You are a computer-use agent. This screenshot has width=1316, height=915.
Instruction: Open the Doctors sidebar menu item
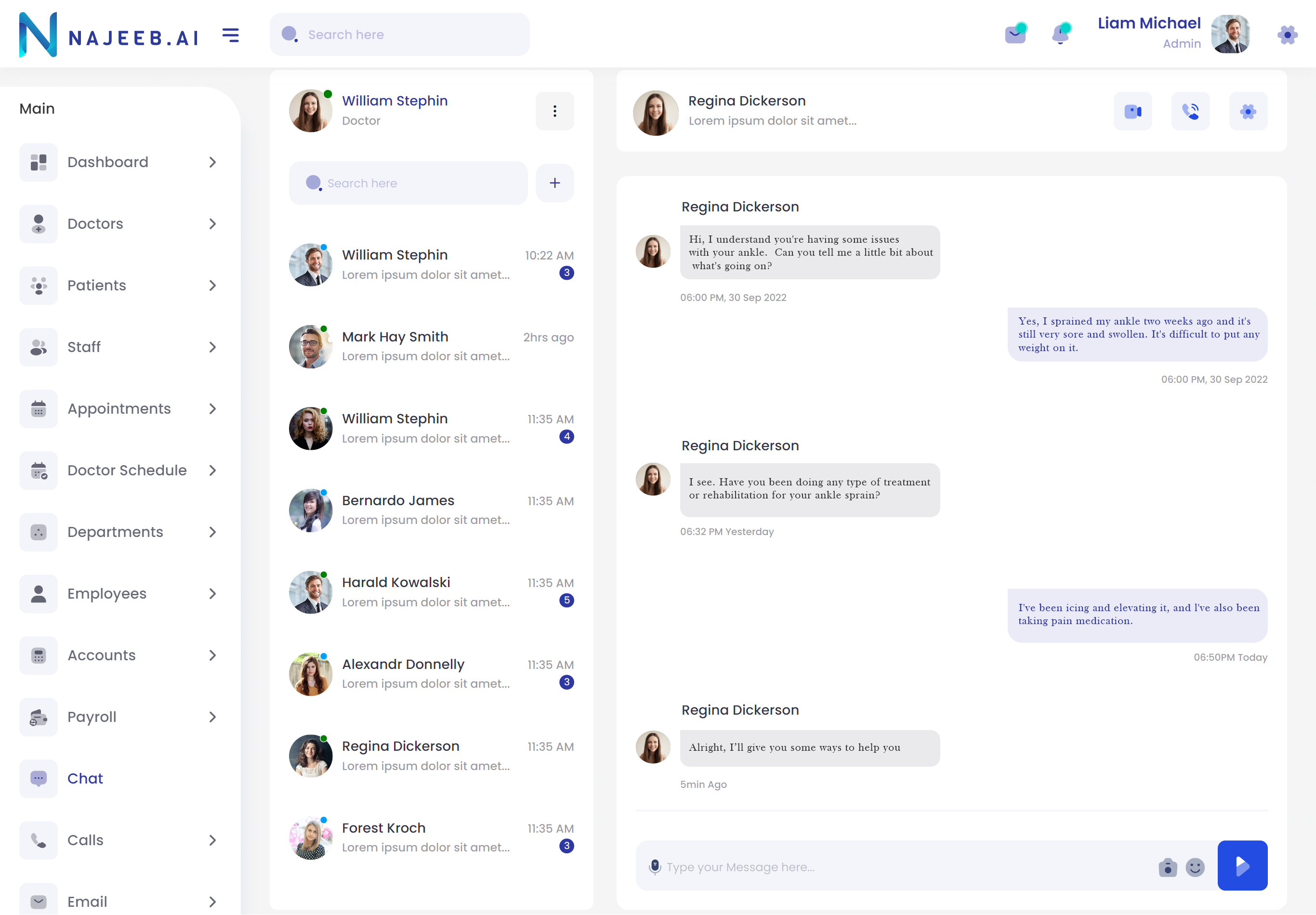pyautogui.click(x=95, y=223)
